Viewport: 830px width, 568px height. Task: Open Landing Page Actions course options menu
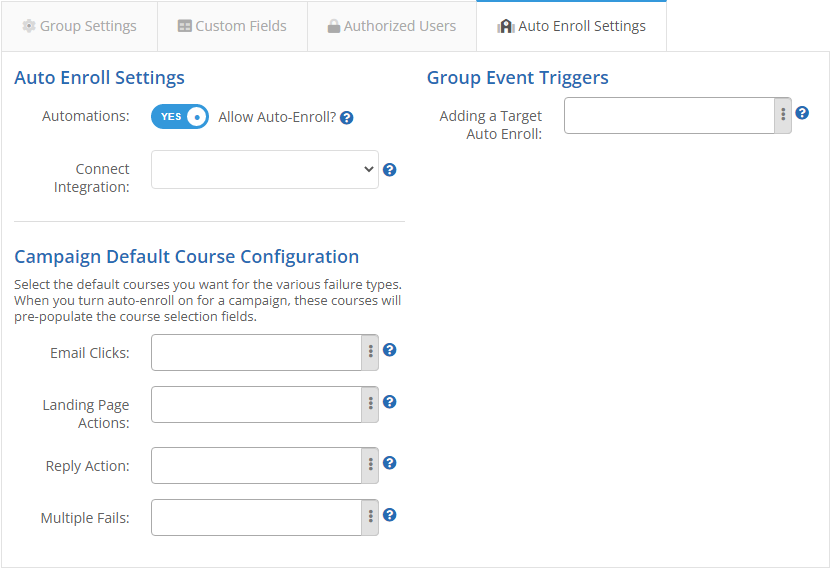(370, 404)
